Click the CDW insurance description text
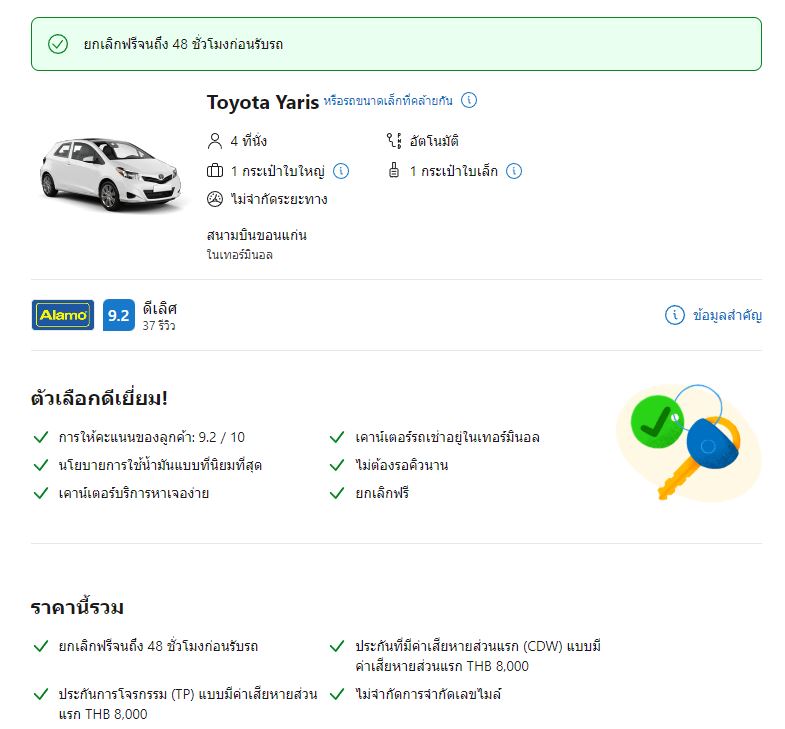 coord(478,656)
